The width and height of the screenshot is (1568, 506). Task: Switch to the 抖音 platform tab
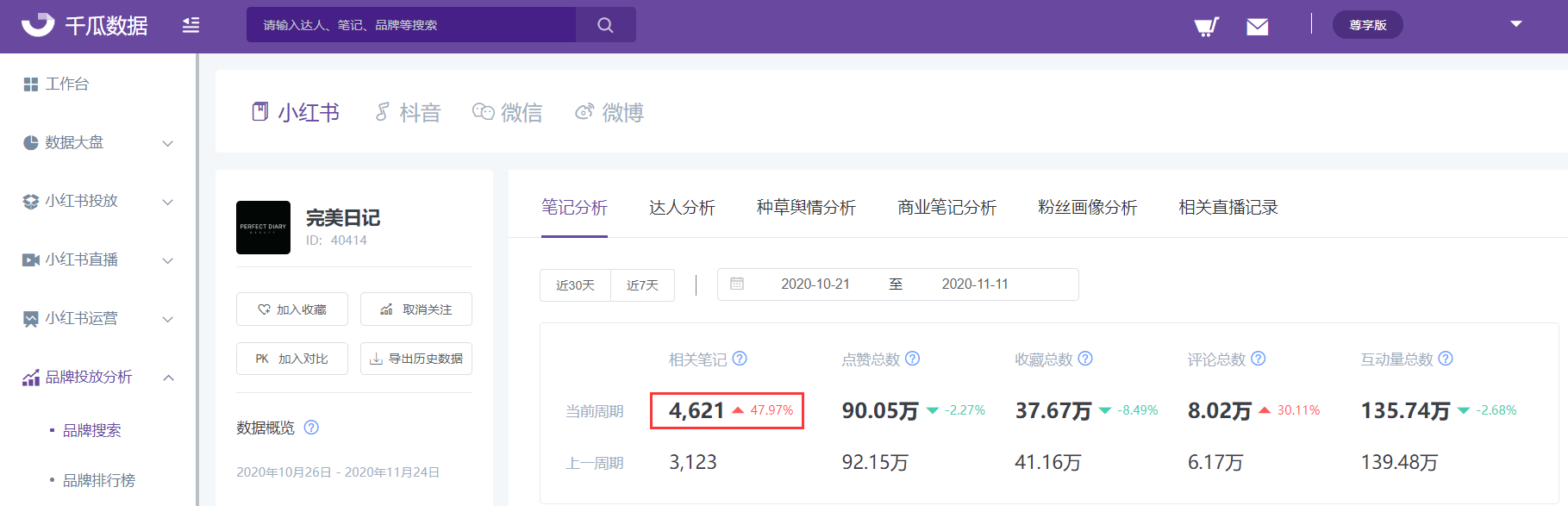point(408,112)
